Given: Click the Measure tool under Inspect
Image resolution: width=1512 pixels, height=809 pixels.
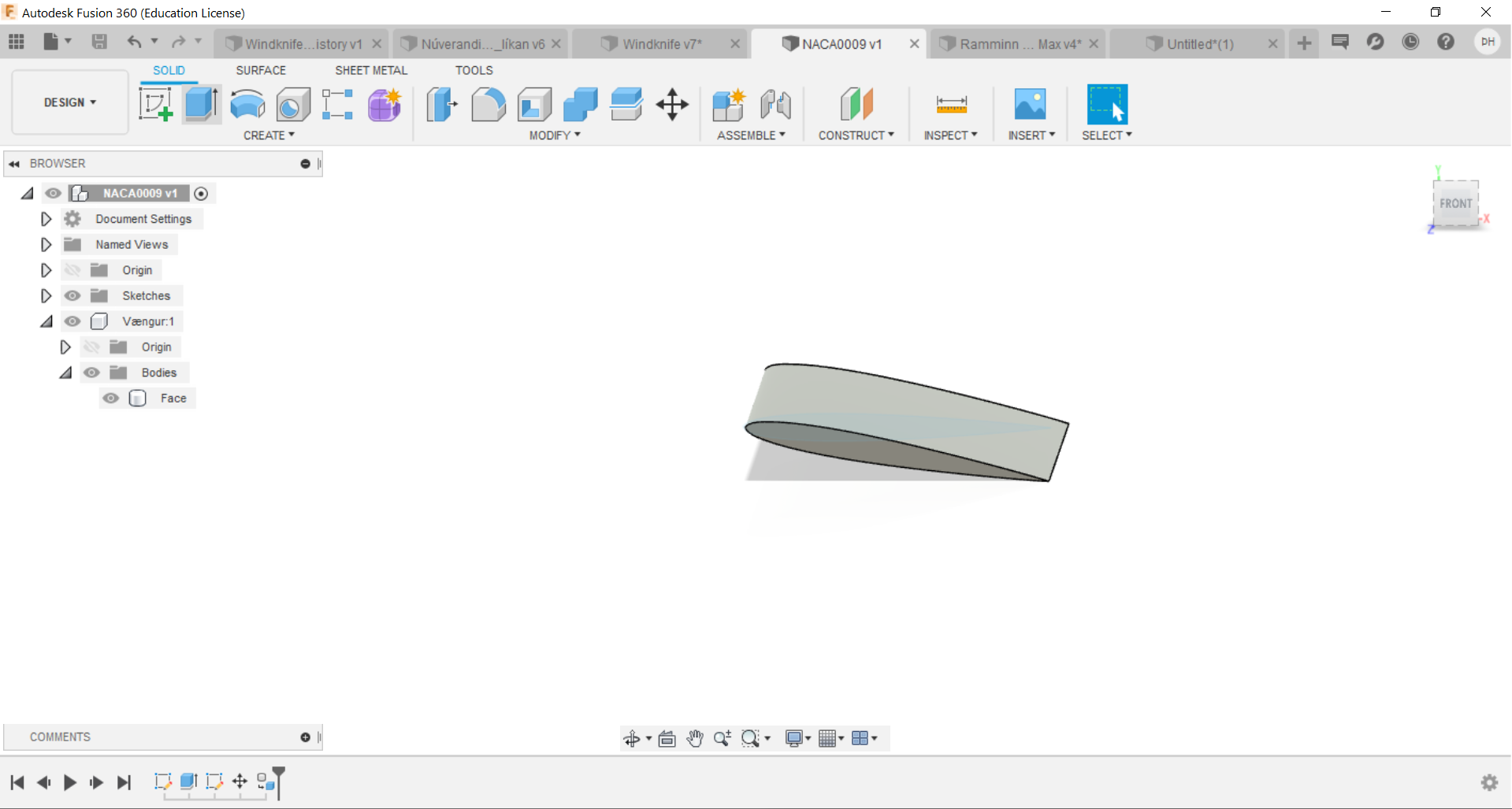Looking at the screenshot, I should coord(951,104).
